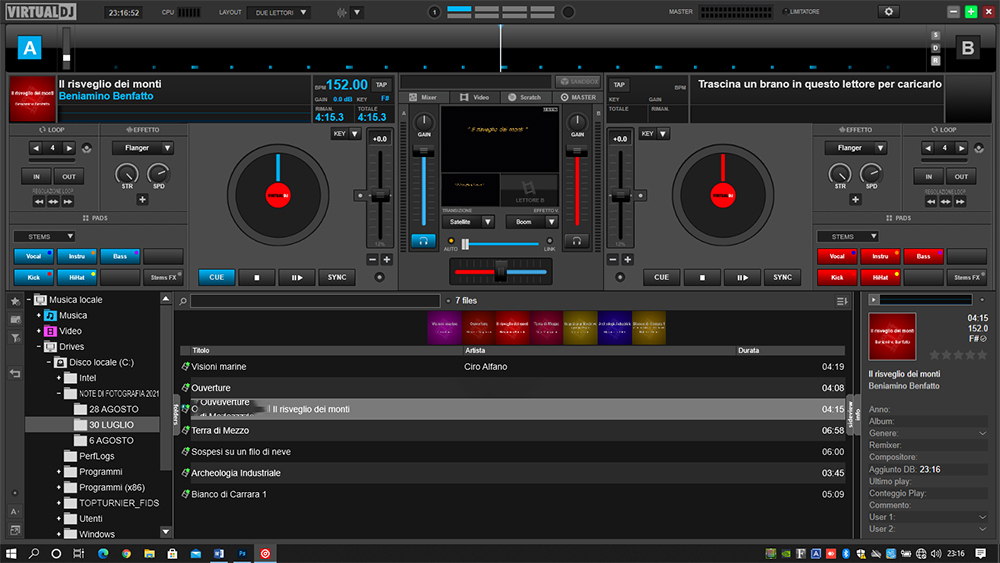This screenshot has width=1000, height=563.
Task: Click the search magnifier in browser
Action: click(183, 301)
